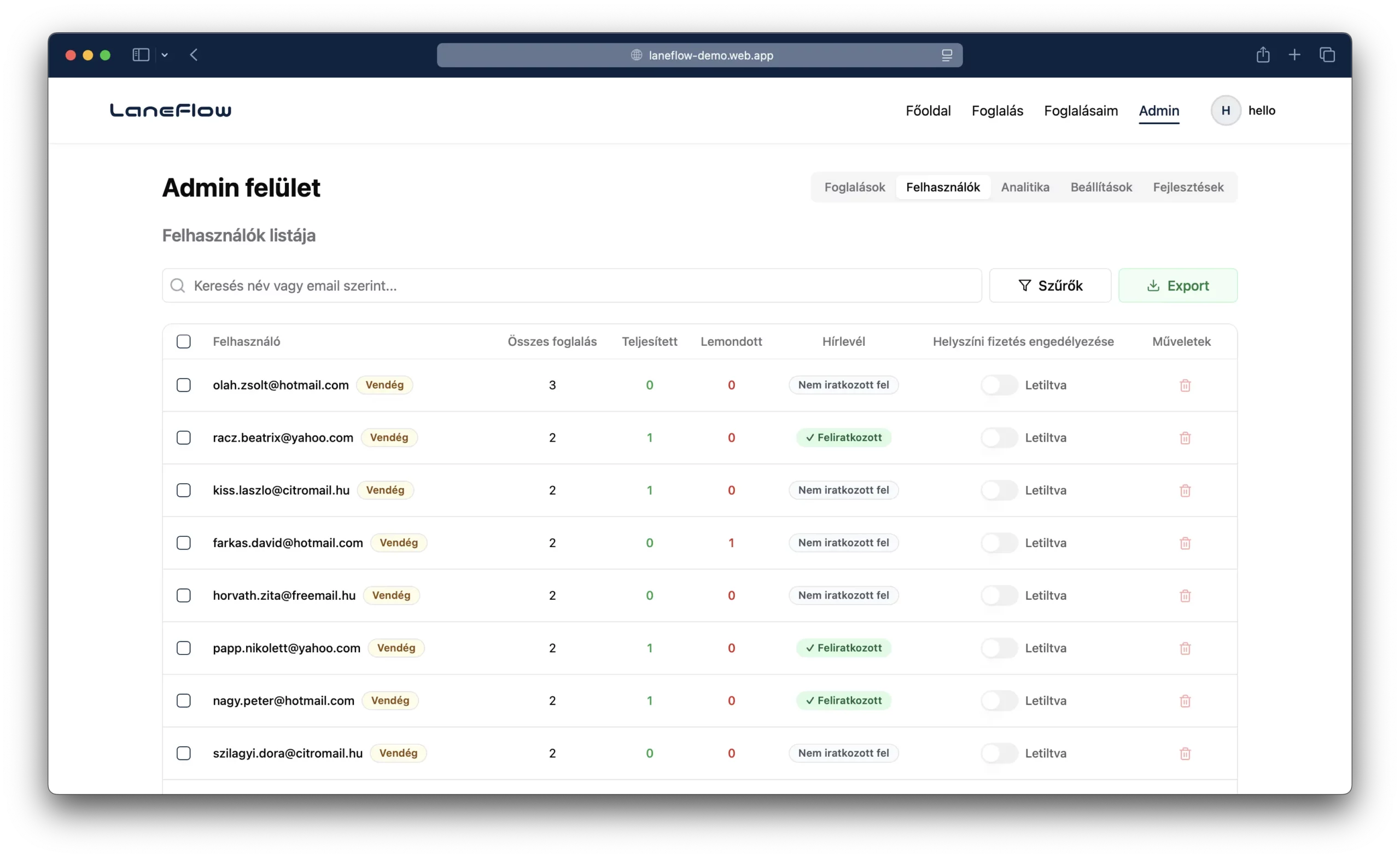Switch to the Analitika tab
Image resolution: width=1400 pixels, height=858 pixels.
coord(1024,187)
